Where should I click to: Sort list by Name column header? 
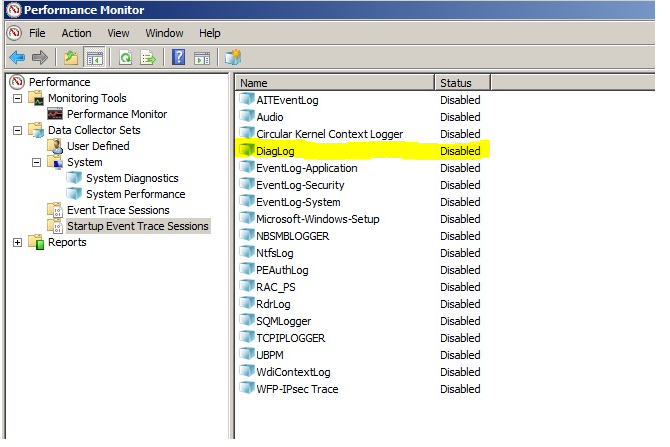(335, 82)
